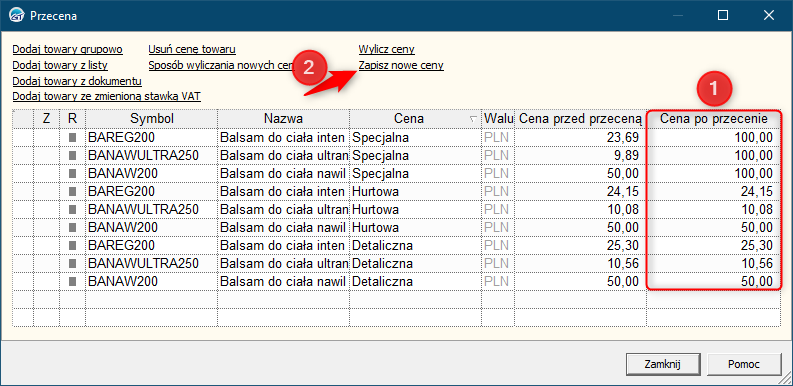Screen dimensions: 793x386
Task: Sort by the Nazwa column header
Action: pyautogui.click(x=284, y=119)
